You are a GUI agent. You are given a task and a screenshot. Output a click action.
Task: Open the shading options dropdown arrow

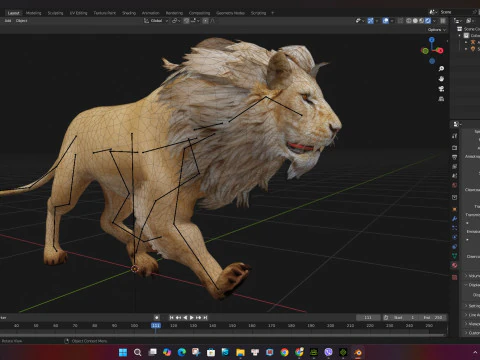[435, 21]
